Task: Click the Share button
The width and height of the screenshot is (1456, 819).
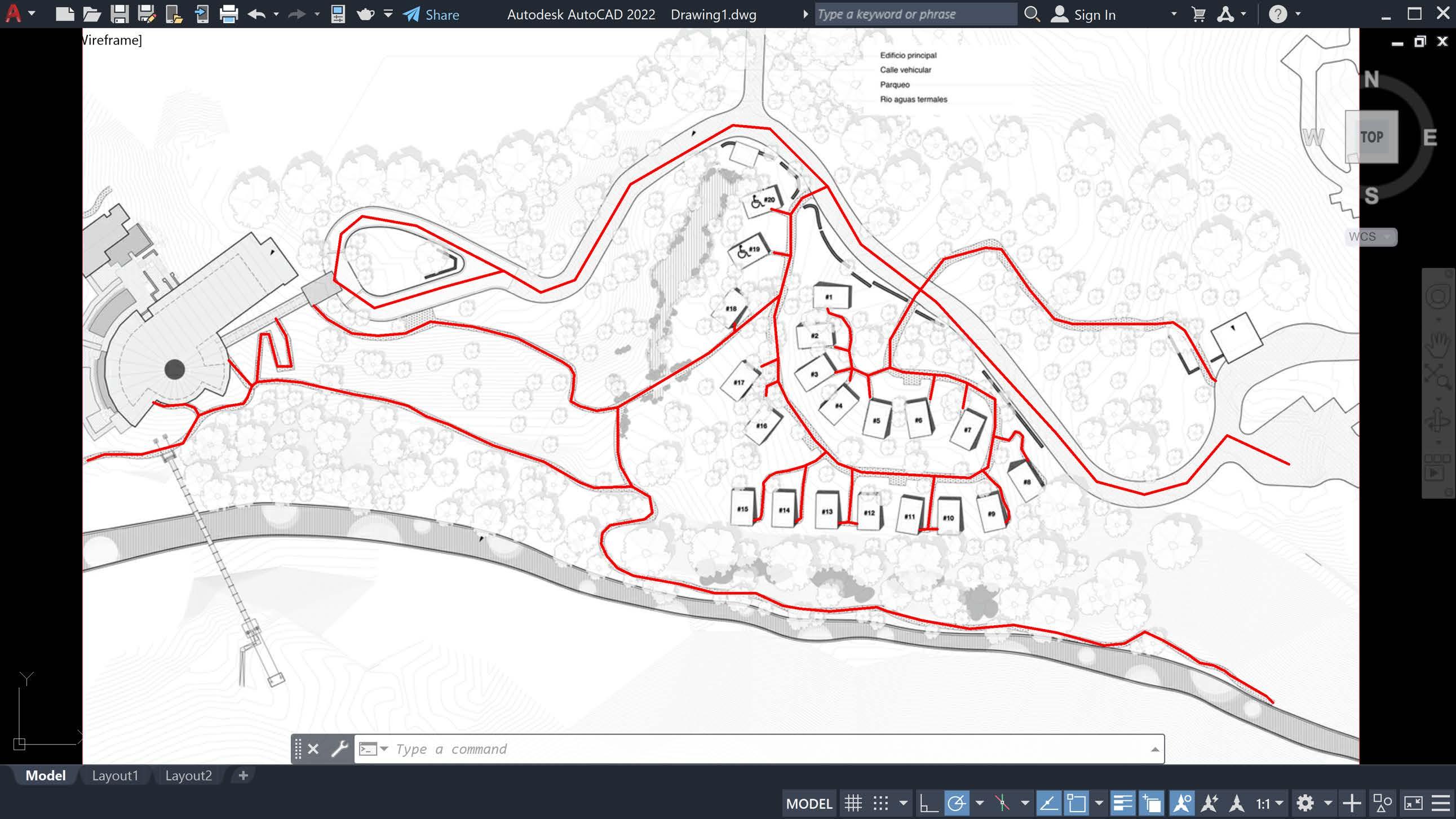Action: 431,15
